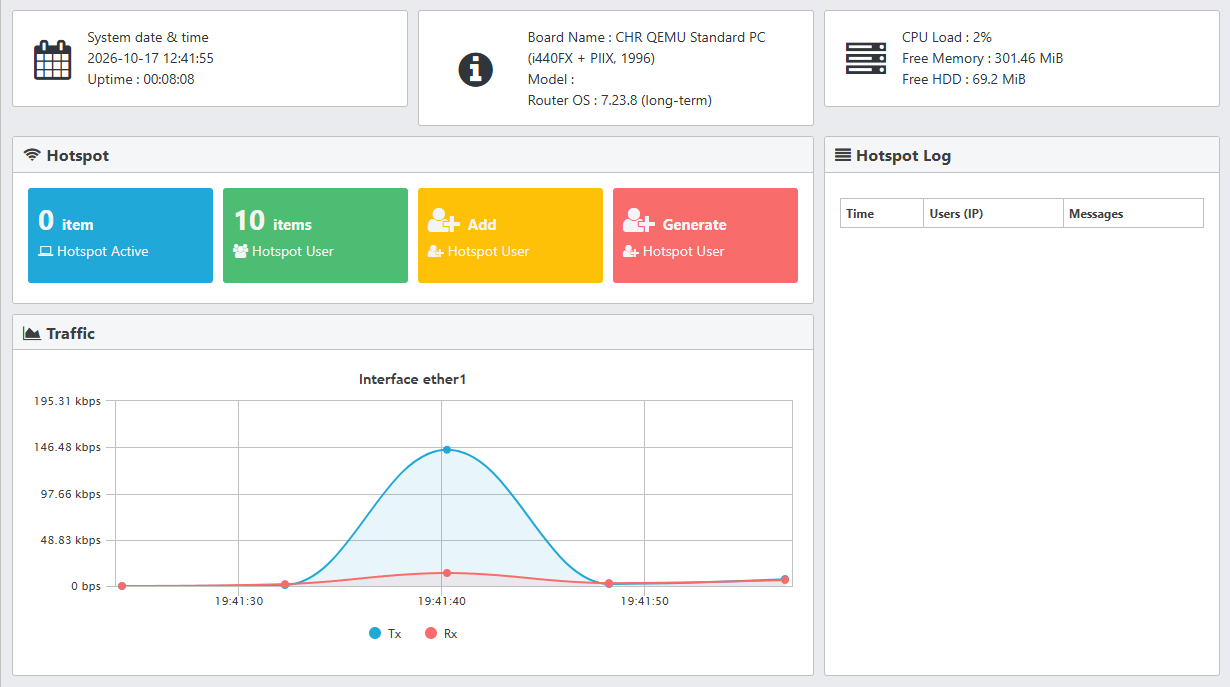Click the 195.31 kbps axis label
Image resolution: width=1230 pixels, height=687 pixels.
[x=68, y=401]
